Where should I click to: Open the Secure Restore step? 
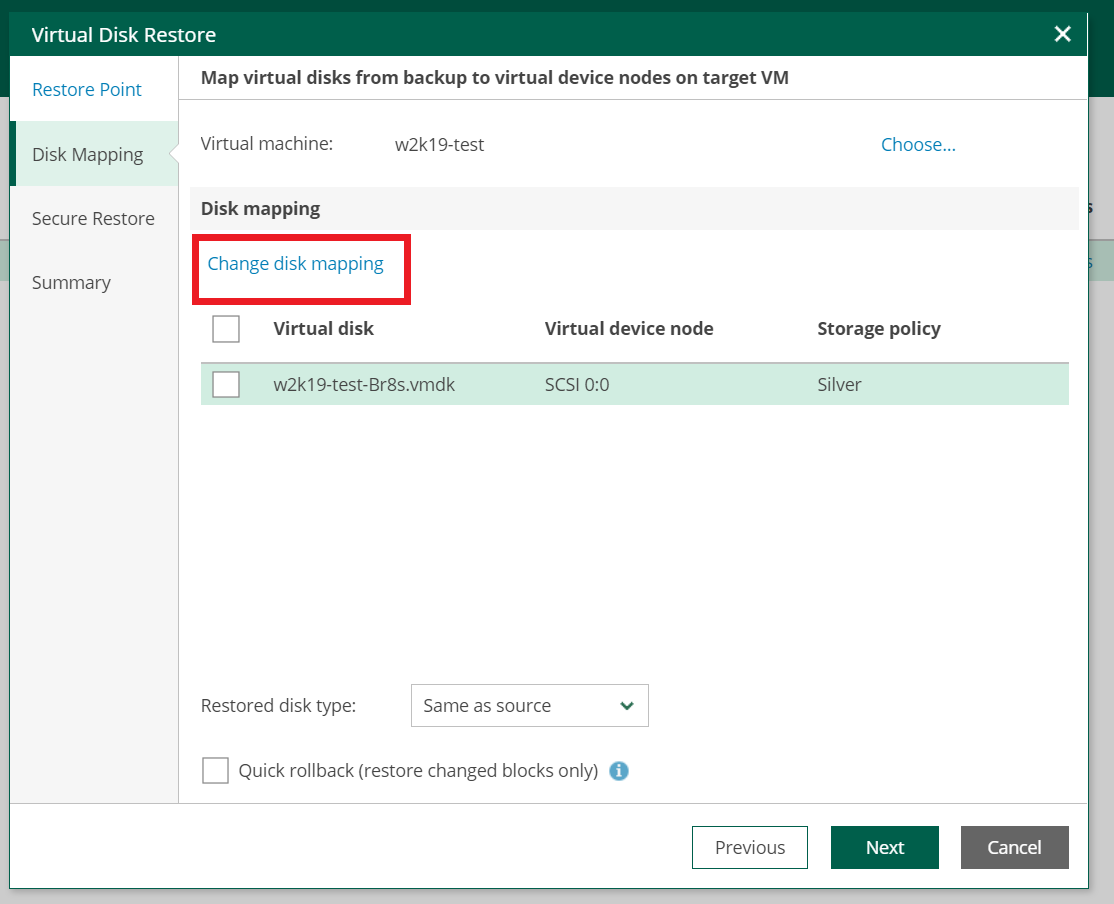coord(94,218)
